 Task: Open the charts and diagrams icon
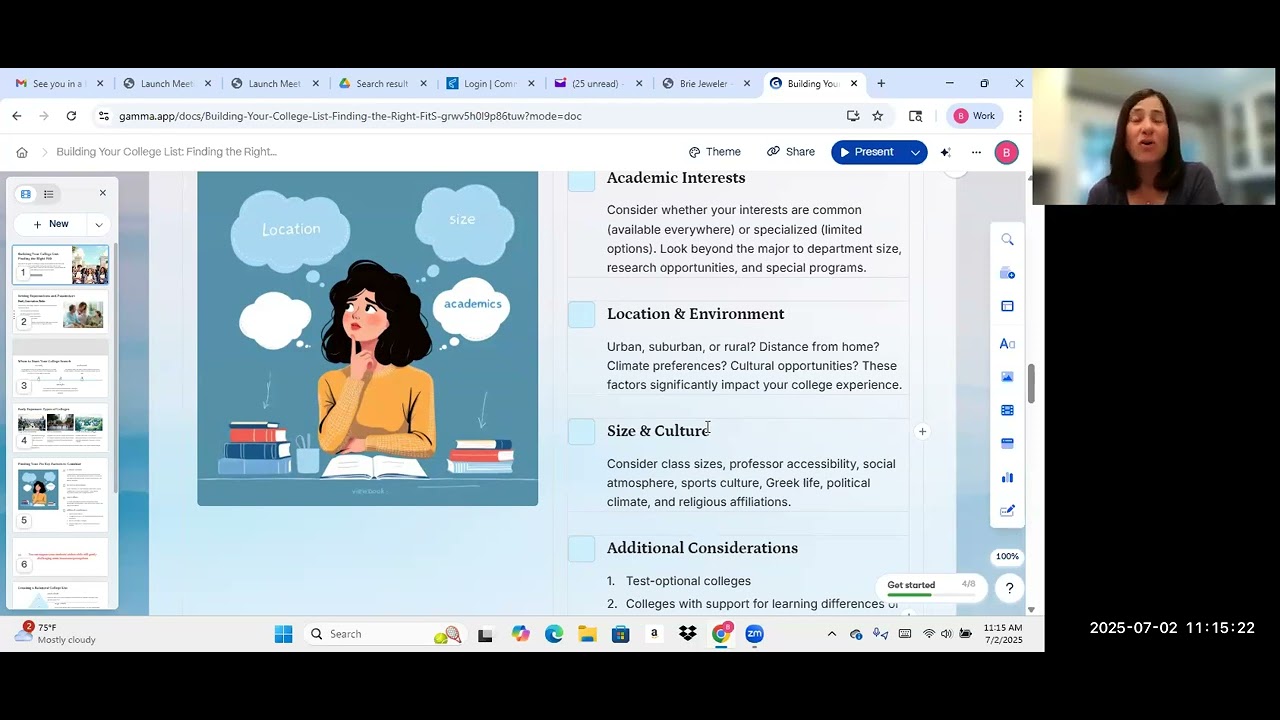1007,477
